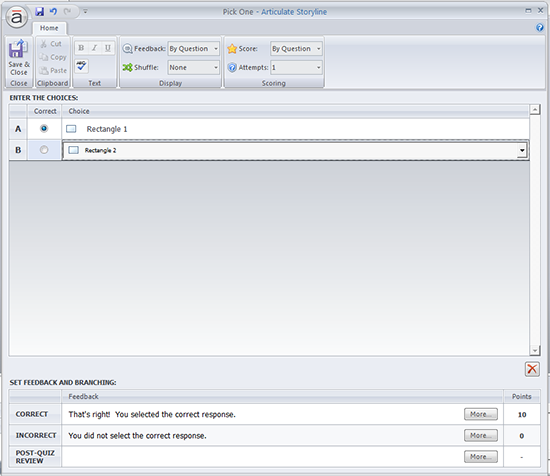Click the Copy command

(x=53, y=57)
